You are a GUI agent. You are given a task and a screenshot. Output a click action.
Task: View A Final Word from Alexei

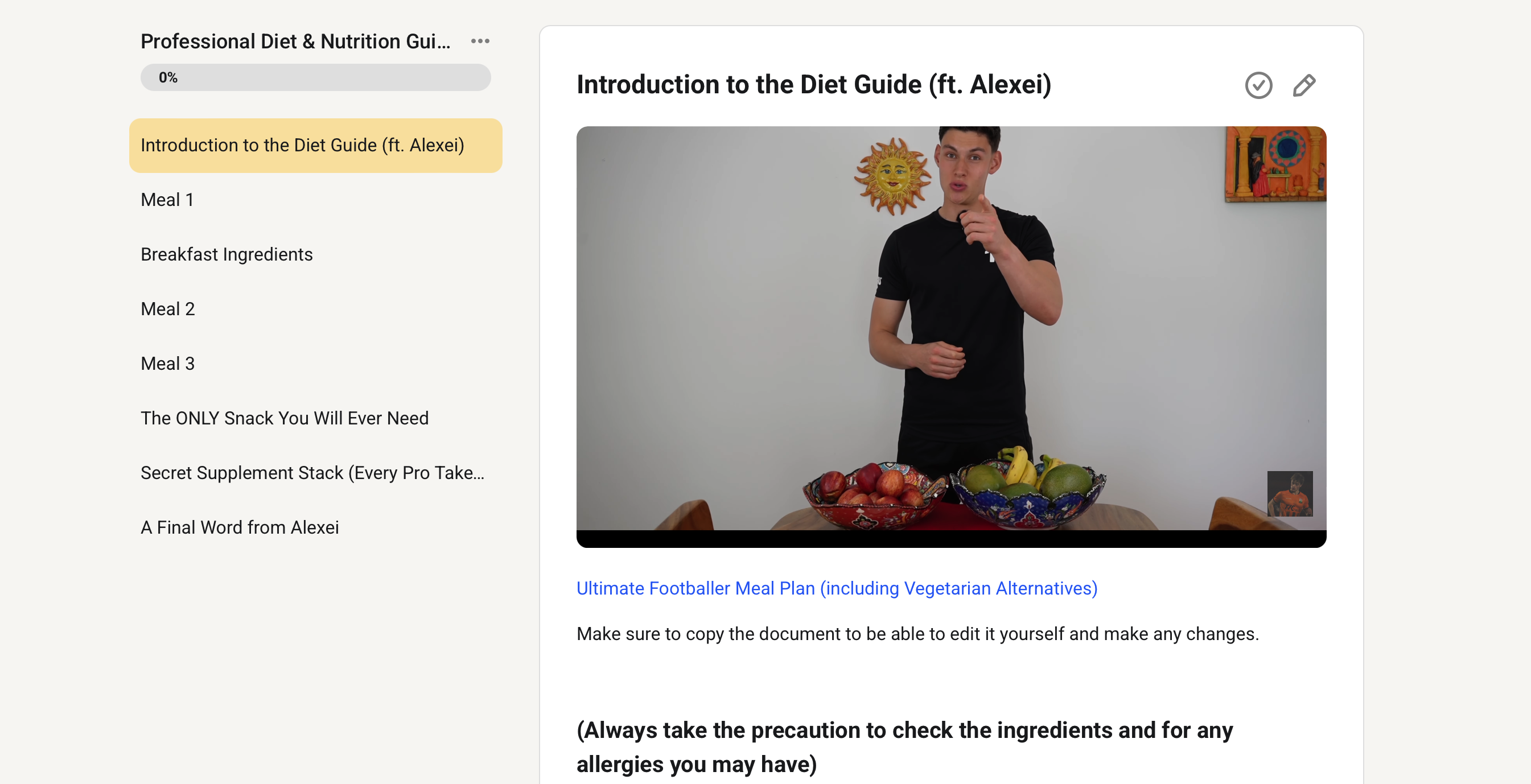[315, 528]
